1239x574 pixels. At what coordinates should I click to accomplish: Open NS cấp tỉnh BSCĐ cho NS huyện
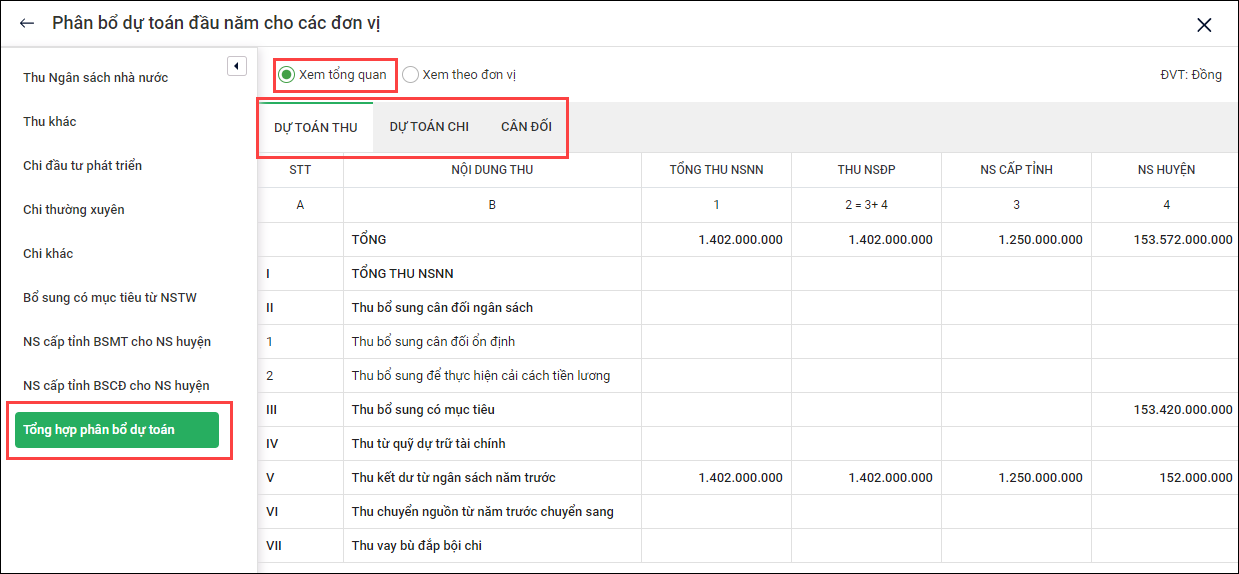point(116,386)
